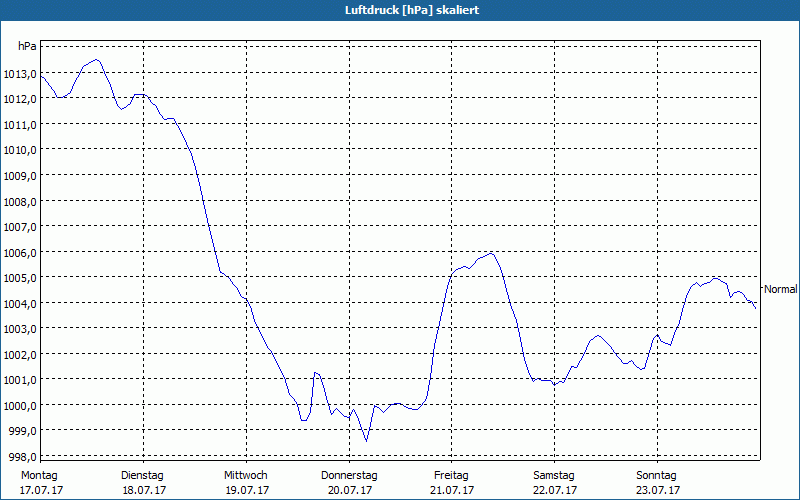Image resolution: width=800 pixels, height=500 pixels.
Task: Select the 'hPa' unit label on the axis
Action: click(27, 46)
